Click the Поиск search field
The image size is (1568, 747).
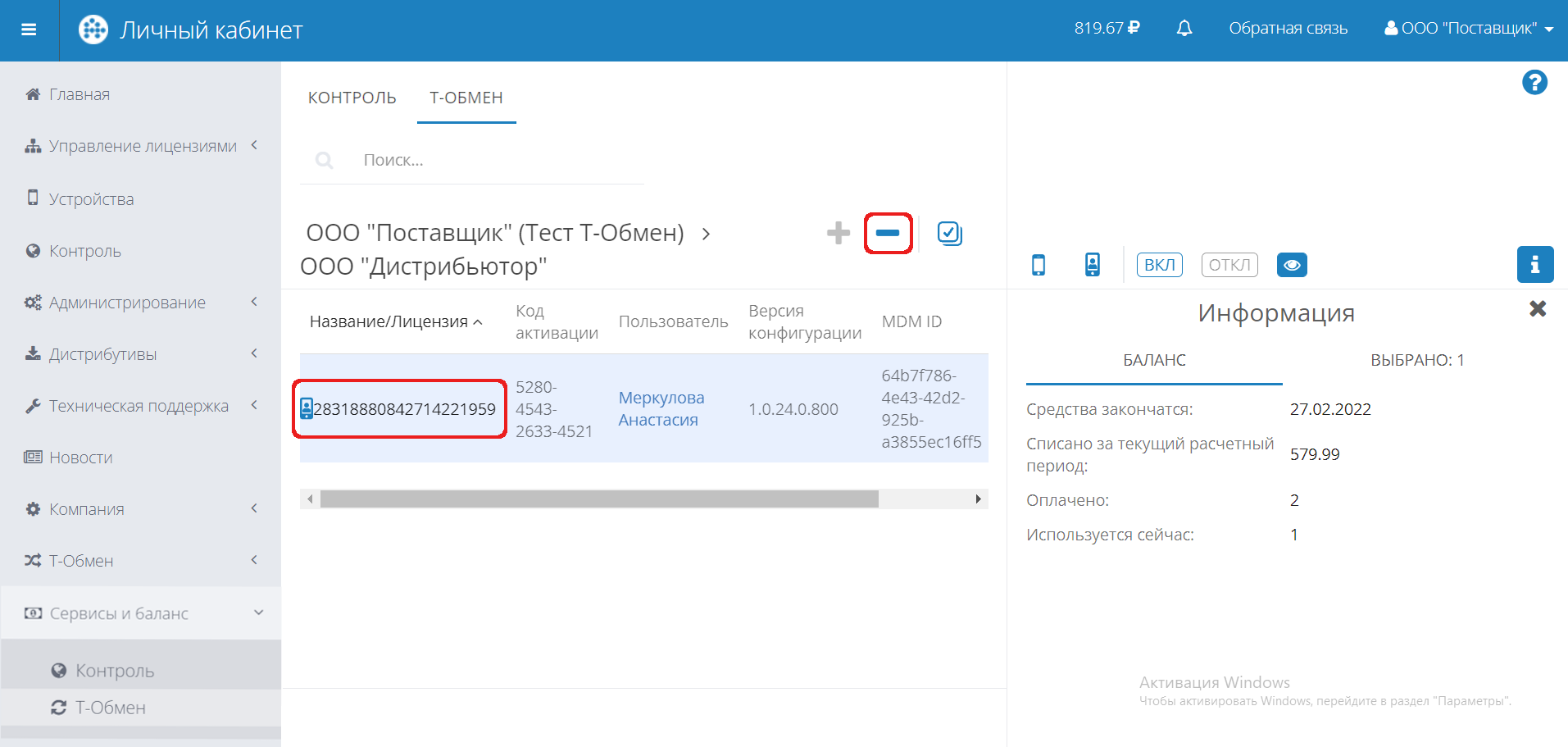click(x=492, y=161)
